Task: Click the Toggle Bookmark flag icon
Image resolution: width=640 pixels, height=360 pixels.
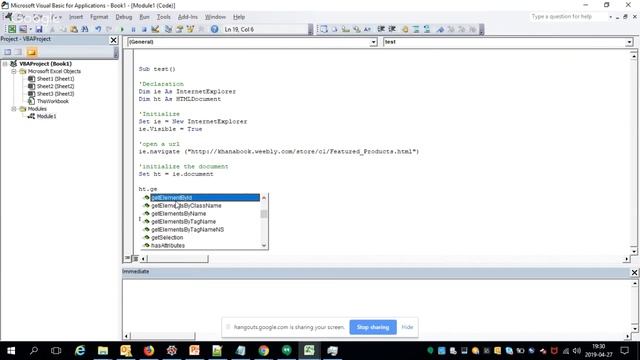Action: (440, 29)
